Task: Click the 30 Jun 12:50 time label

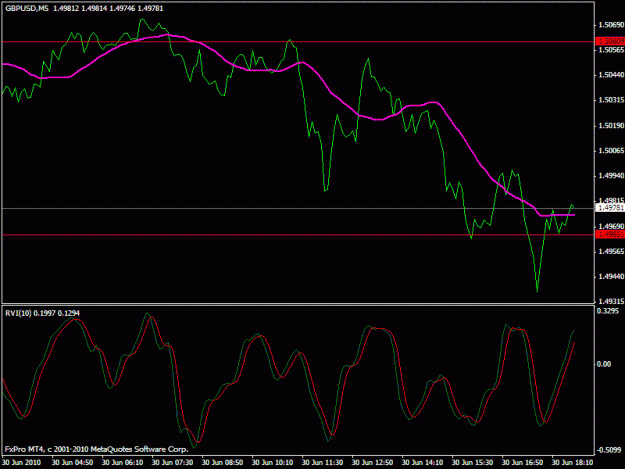Action: 372,463
